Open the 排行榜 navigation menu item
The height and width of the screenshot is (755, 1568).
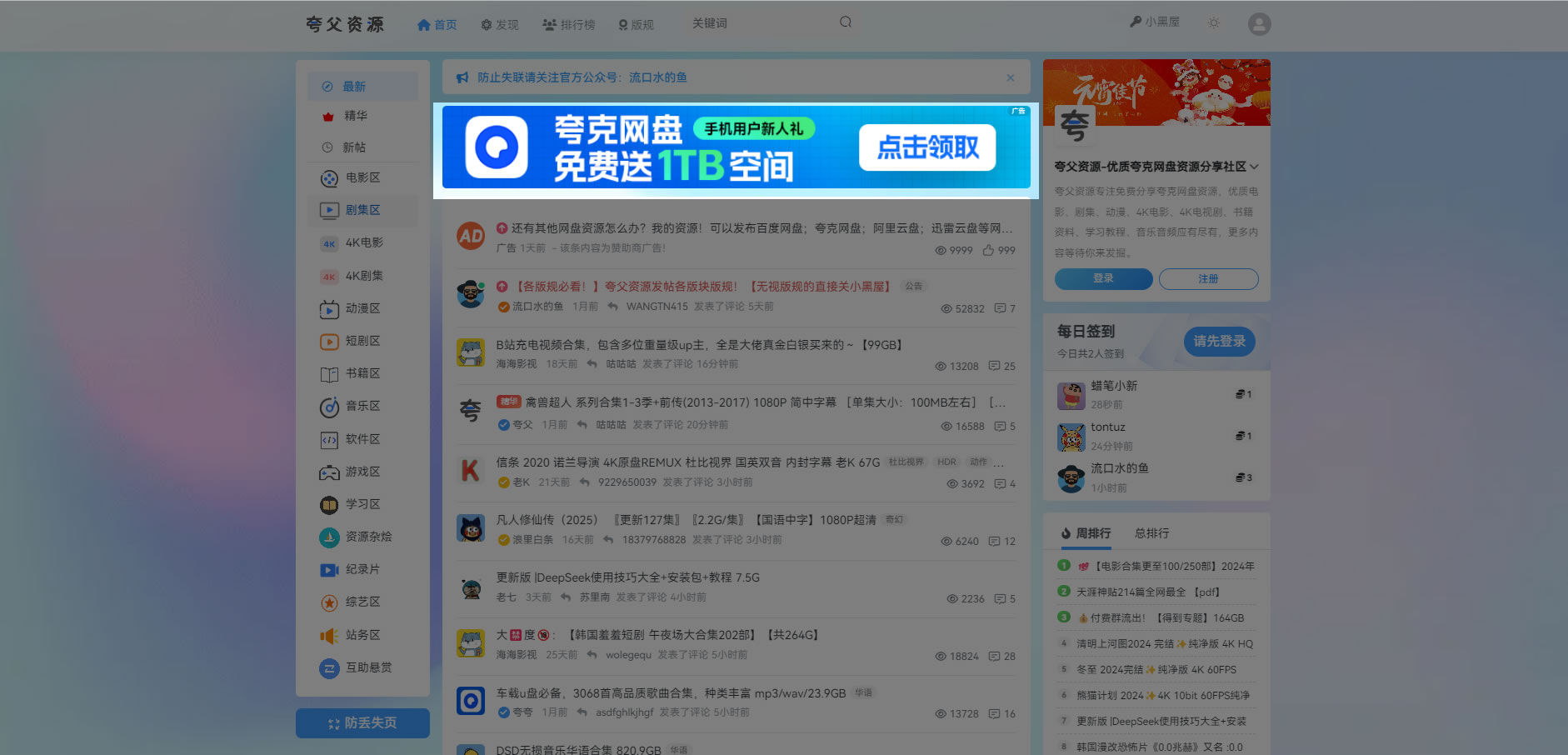(x=569, y=25)
